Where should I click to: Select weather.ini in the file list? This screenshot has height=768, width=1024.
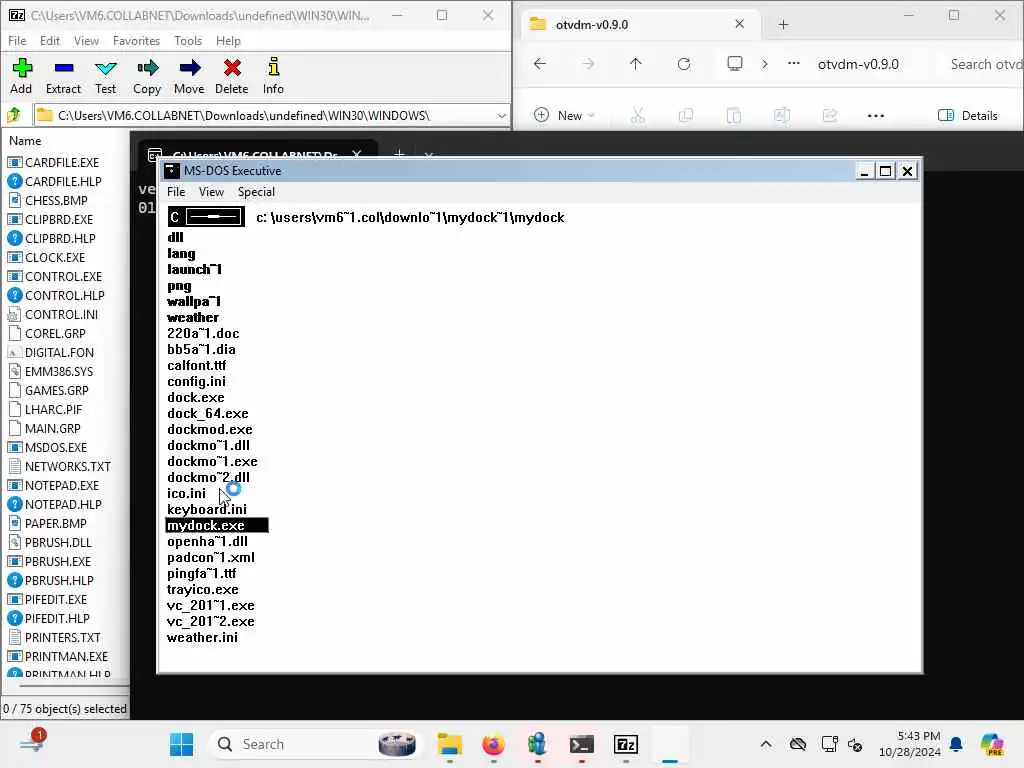click(x=202, y=637)
